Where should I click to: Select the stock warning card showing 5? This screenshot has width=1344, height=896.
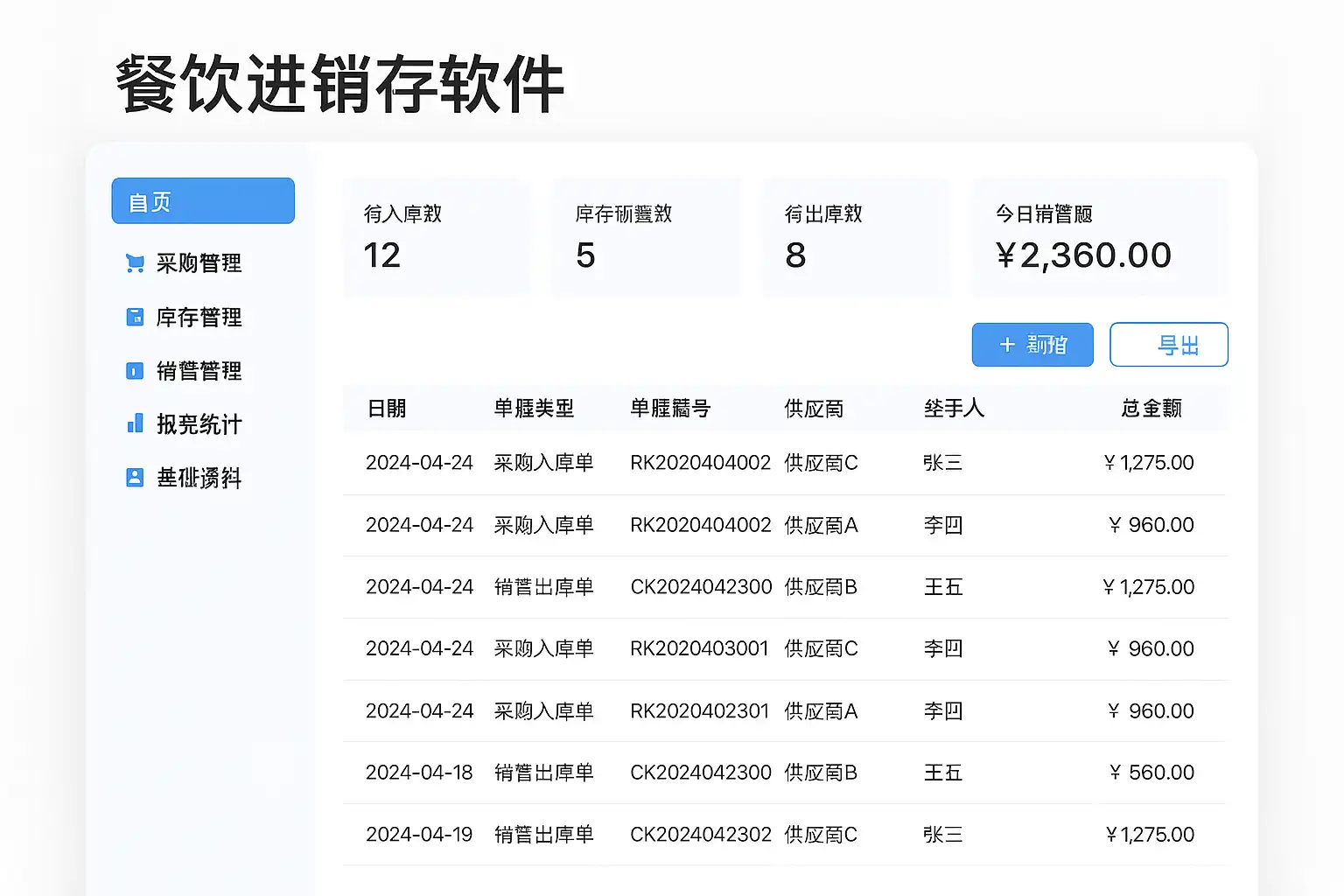647,236
